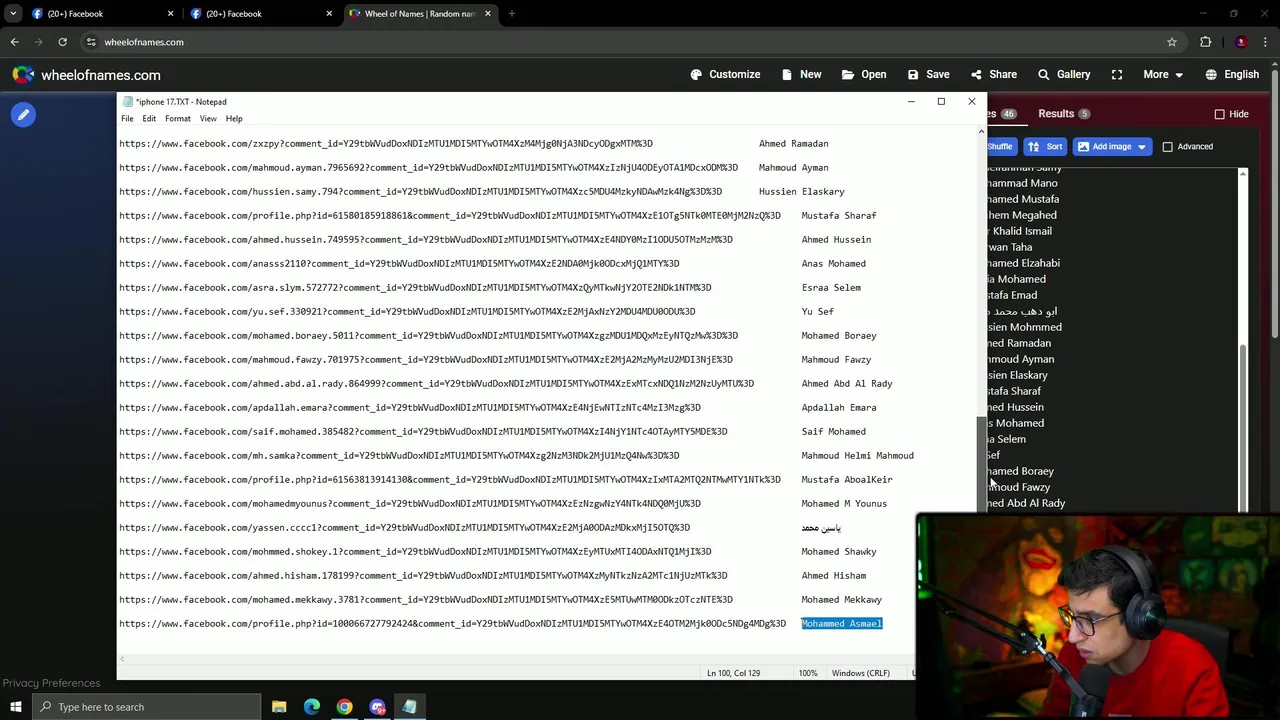Shuffle the wheel entries
1280x720 pixels.
[x=1000, y=146]
